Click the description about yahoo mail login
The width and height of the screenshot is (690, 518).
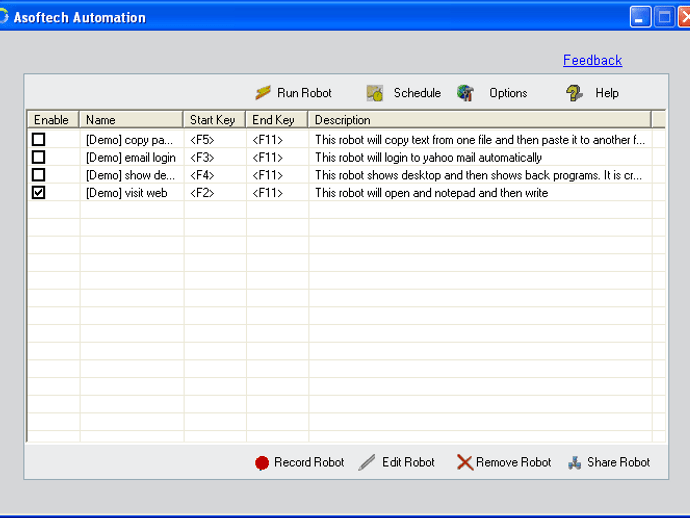(428, 158)
